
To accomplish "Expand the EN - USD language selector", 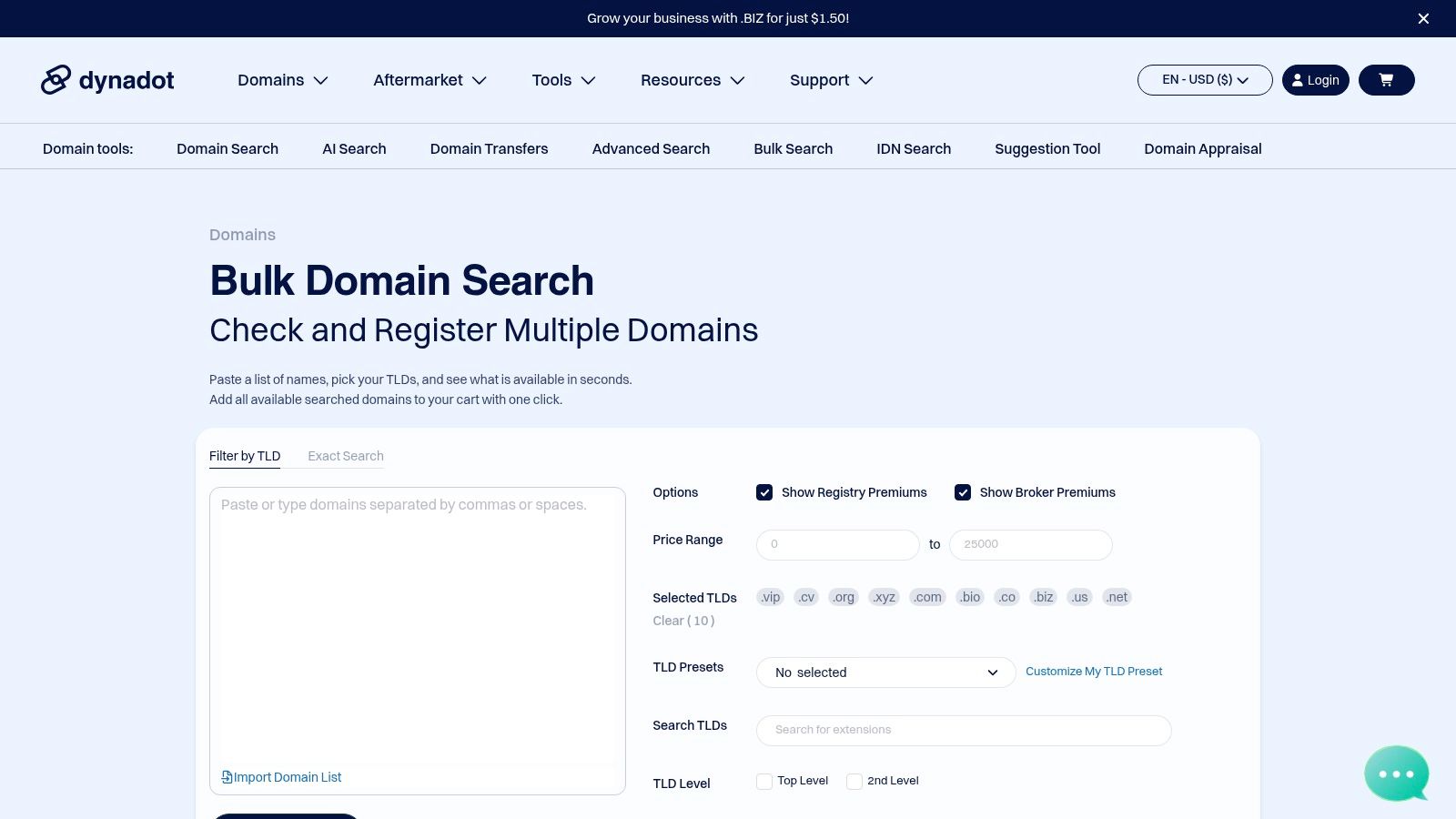I will pyautogui.click(x=1204, y=80).
